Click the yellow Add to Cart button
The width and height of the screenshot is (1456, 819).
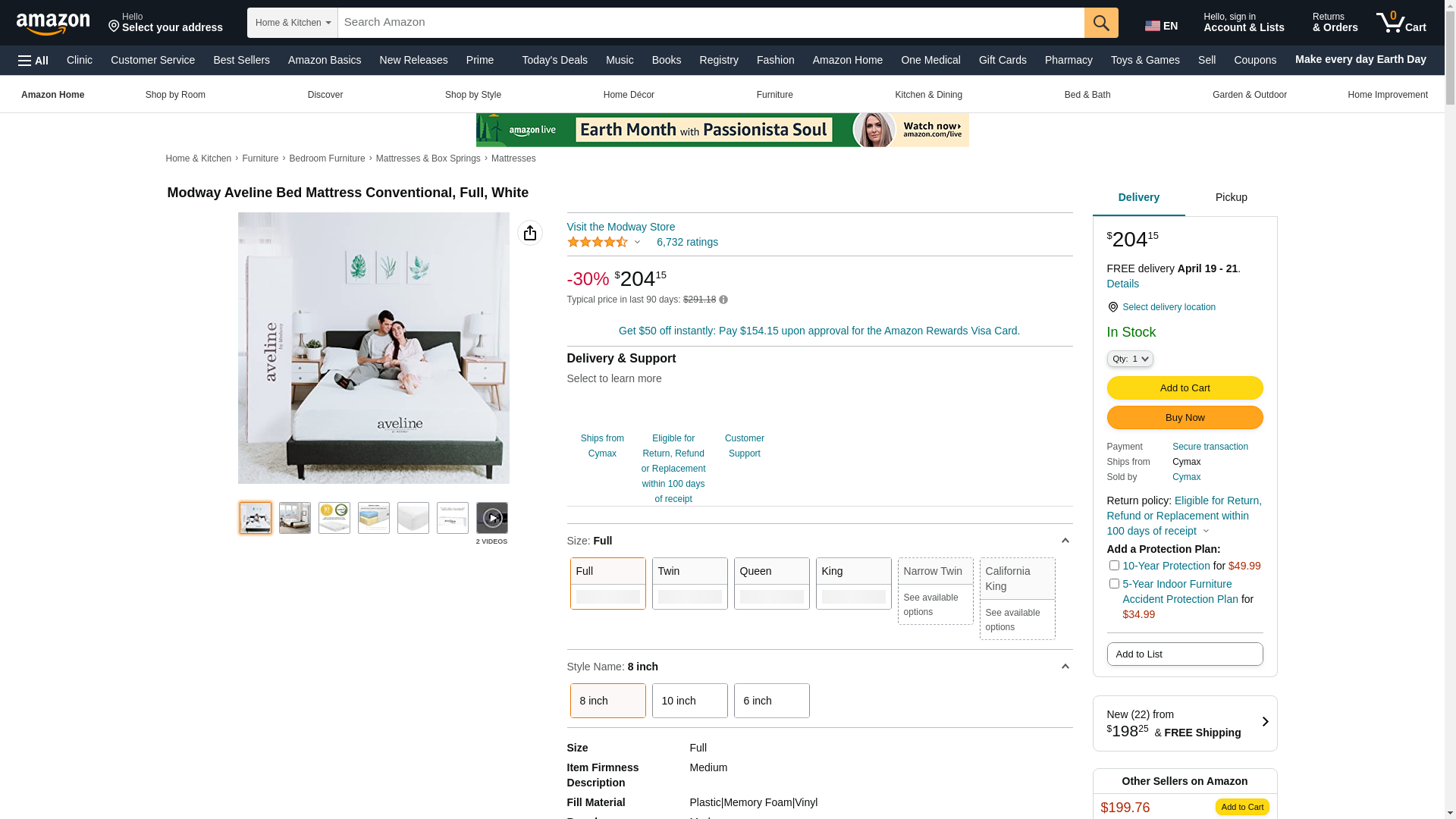tap(1184, 388)
